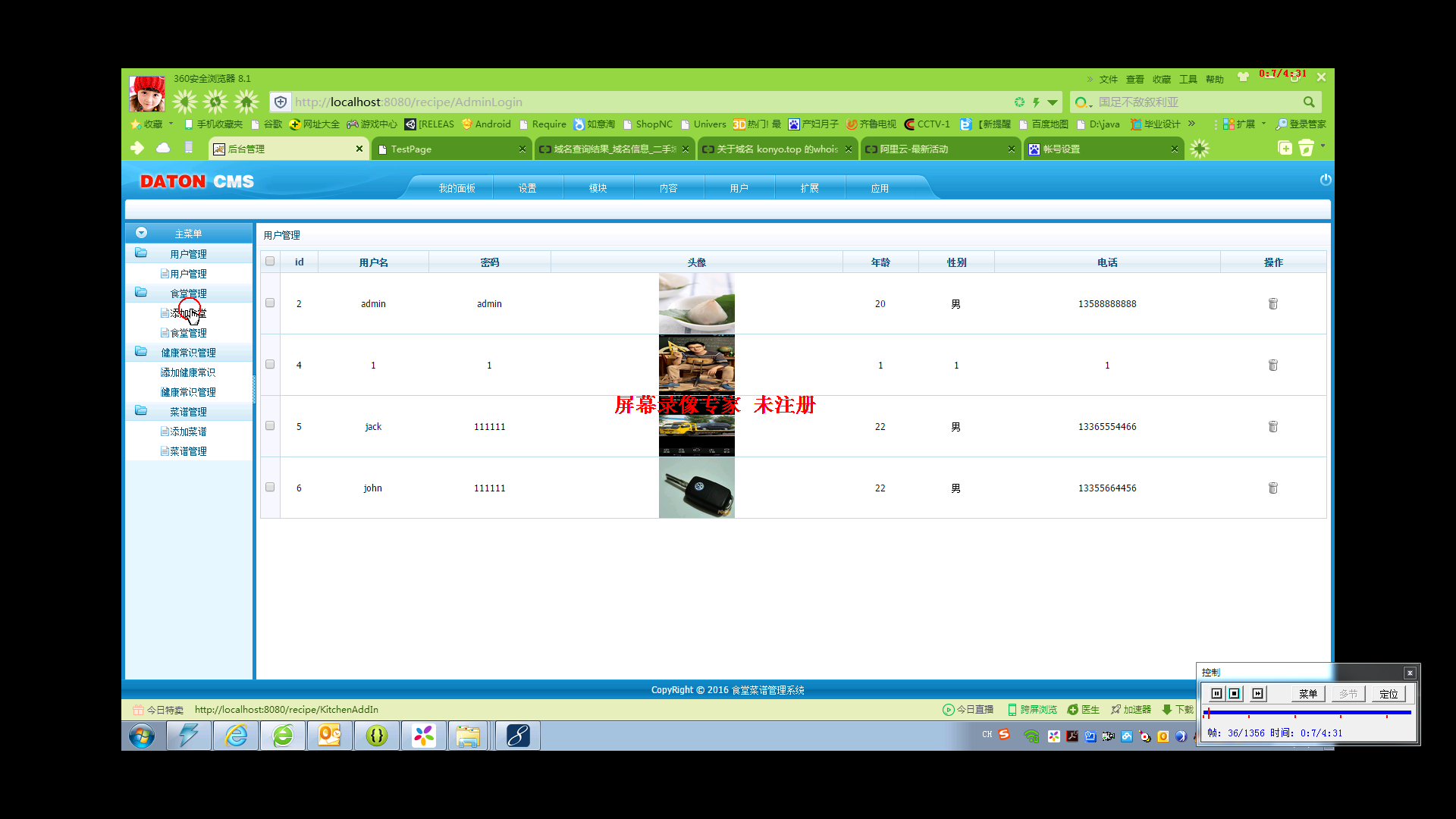This screenshot has width=1456, height=819.
Task: Collapse the 主菜单 arrow icon
Action: (x=141, y=233)
